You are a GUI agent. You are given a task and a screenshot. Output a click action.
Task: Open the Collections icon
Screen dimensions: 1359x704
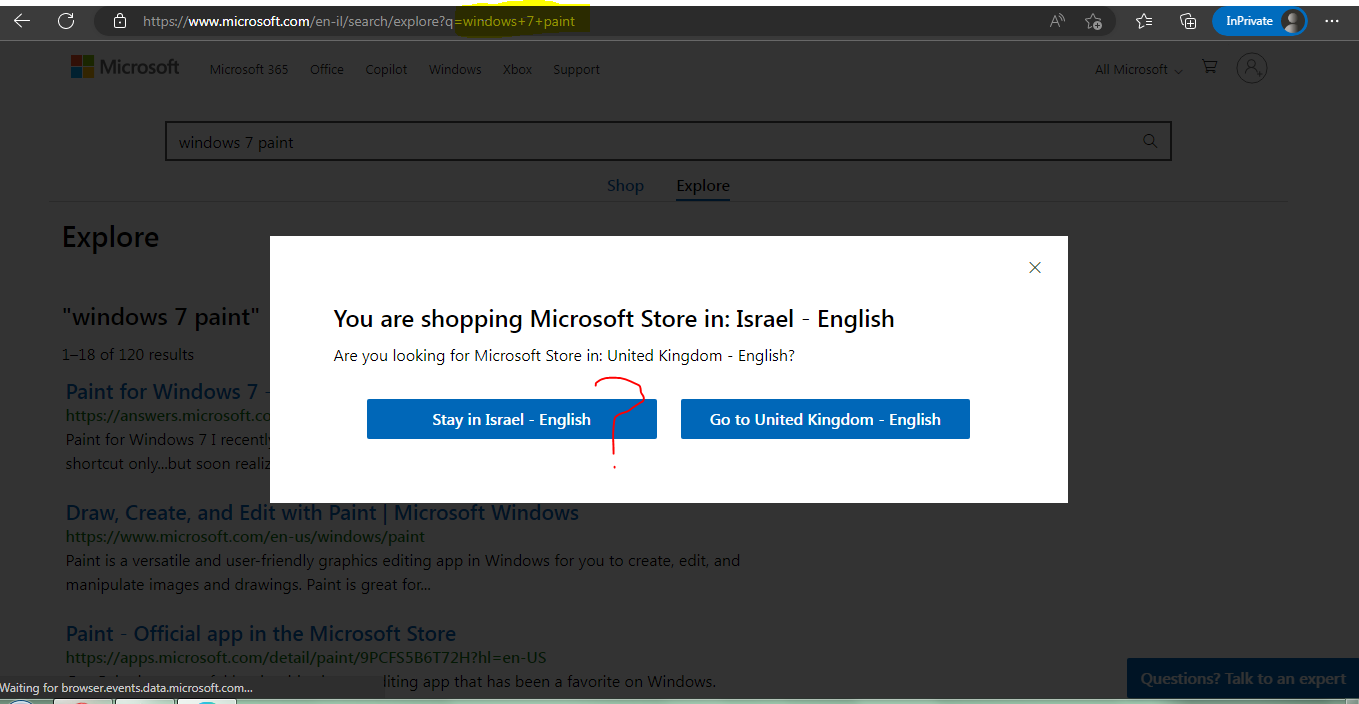click(x=1188, y=21)
